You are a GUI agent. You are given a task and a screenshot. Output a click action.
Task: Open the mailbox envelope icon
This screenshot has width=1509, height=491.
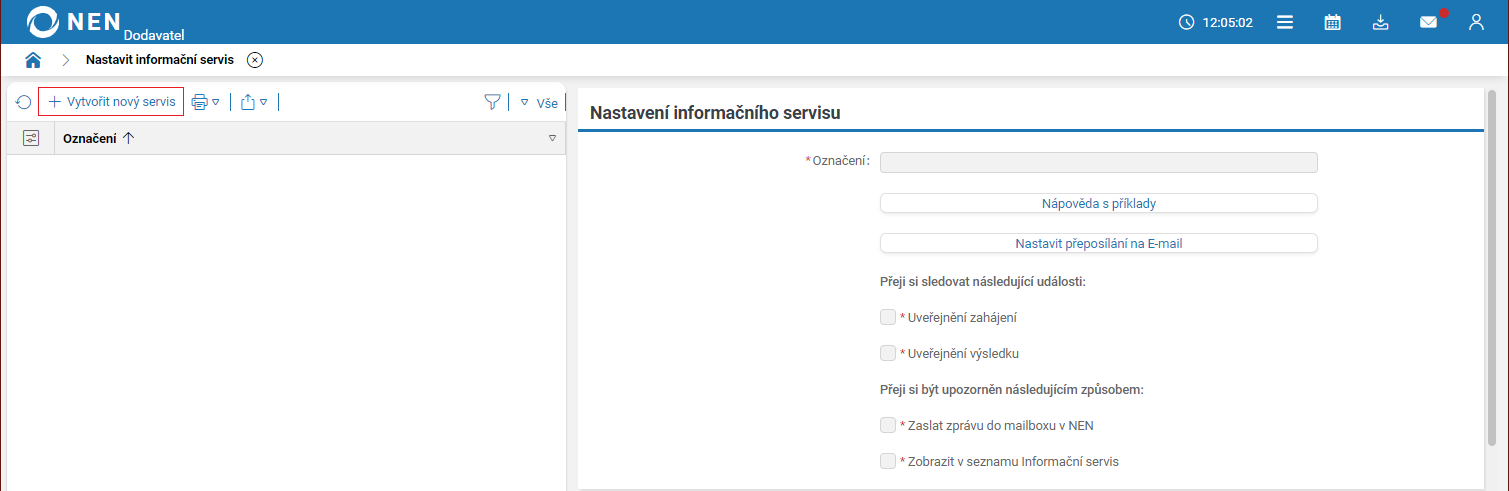click(x=1428, y=22)
